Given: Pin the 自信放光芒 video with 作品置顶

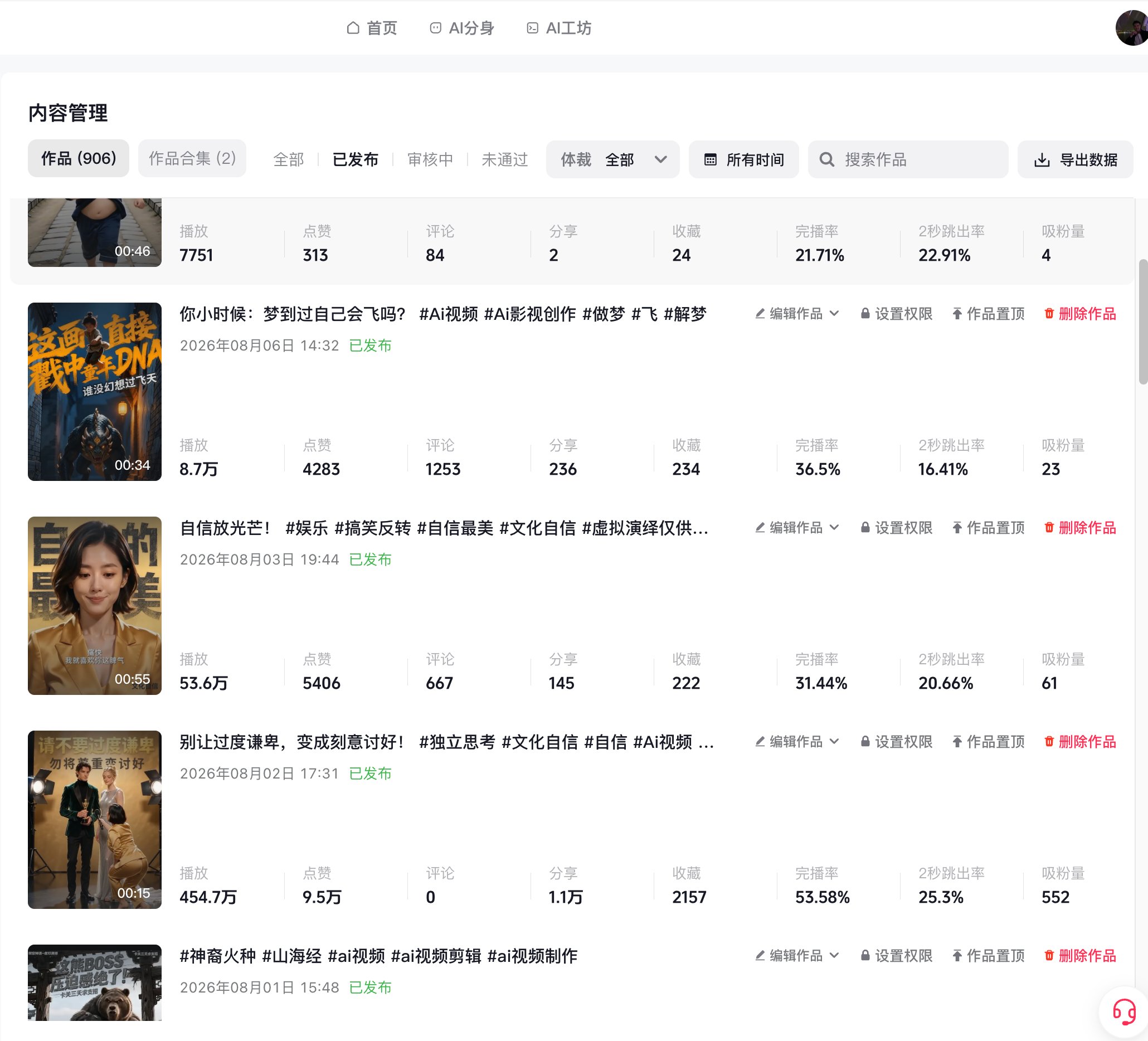Looking at the screenshot, I should [988, 528].
